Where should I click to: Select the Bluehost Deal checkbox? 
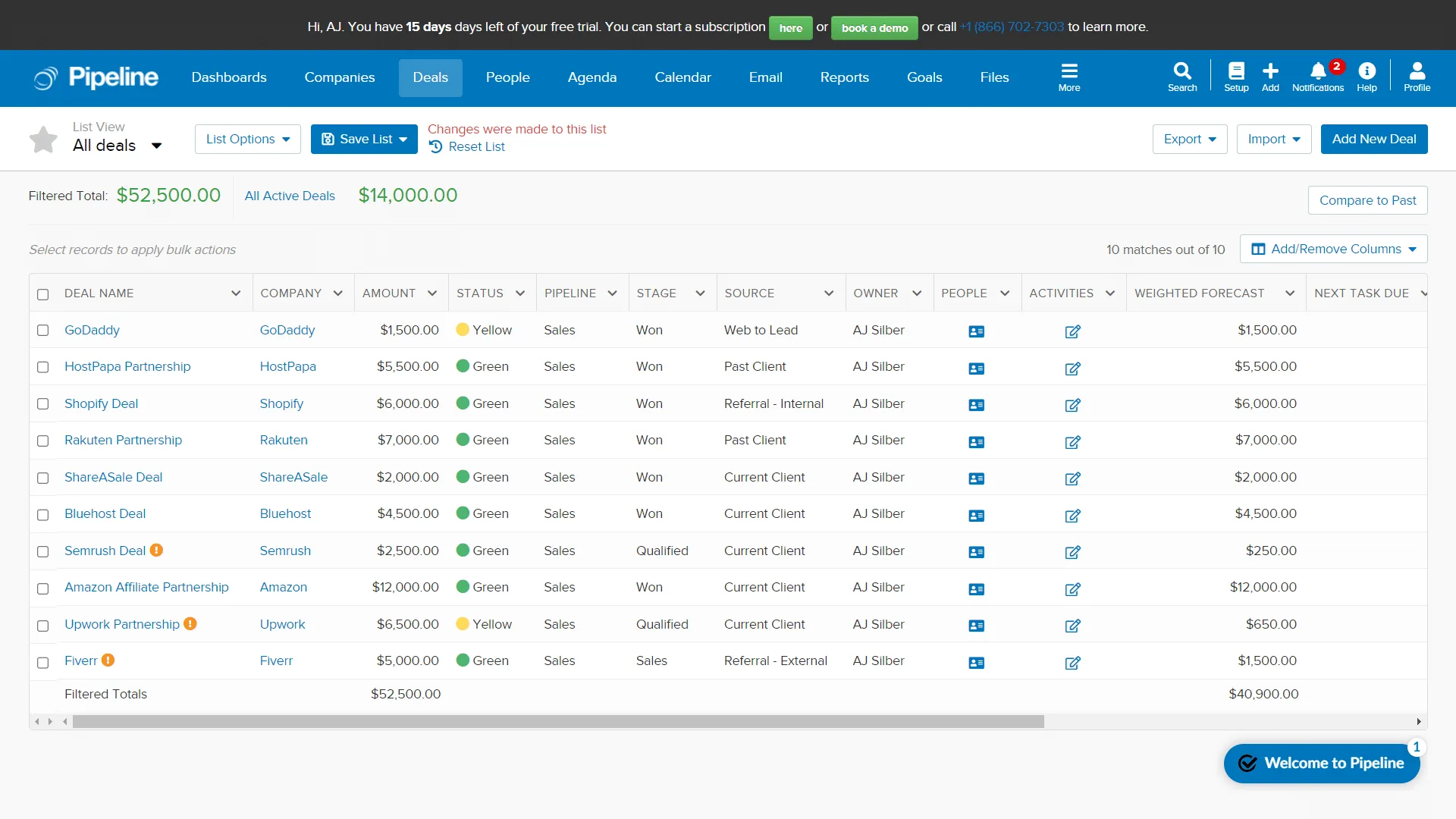click(x=43, y=515)
